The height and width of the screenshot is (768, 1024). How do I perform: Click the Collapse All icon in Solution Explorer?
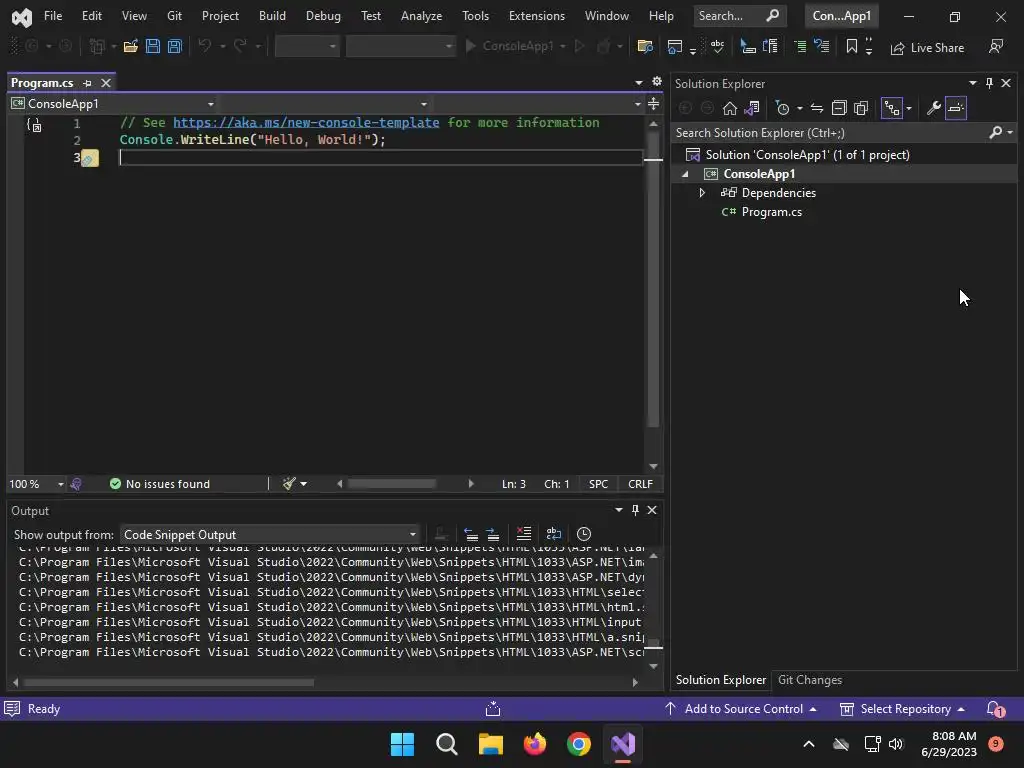click(839, 108)
